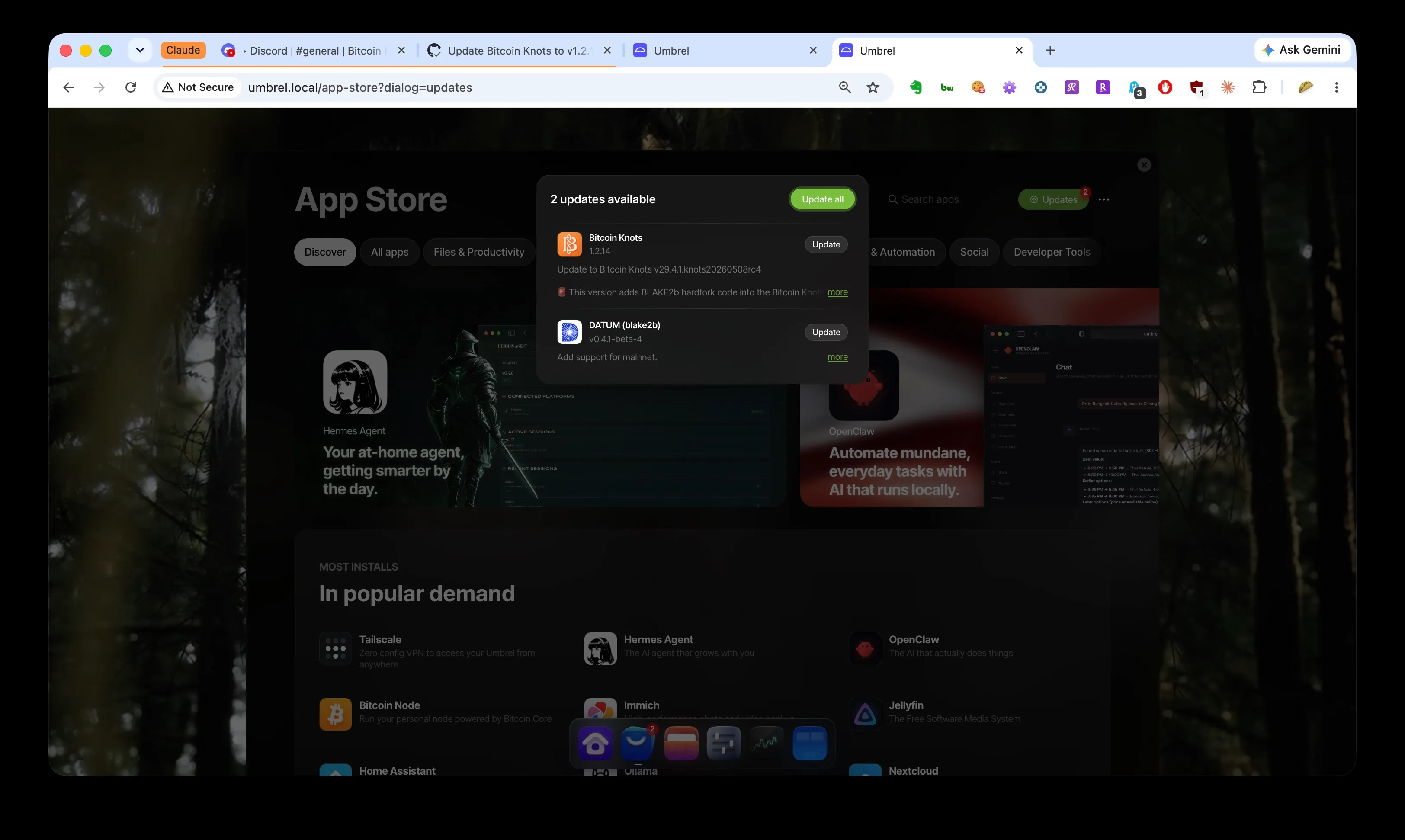Bookmark this page with the star icon
This screenshot has height=840, width=1405.
[873, 87]
